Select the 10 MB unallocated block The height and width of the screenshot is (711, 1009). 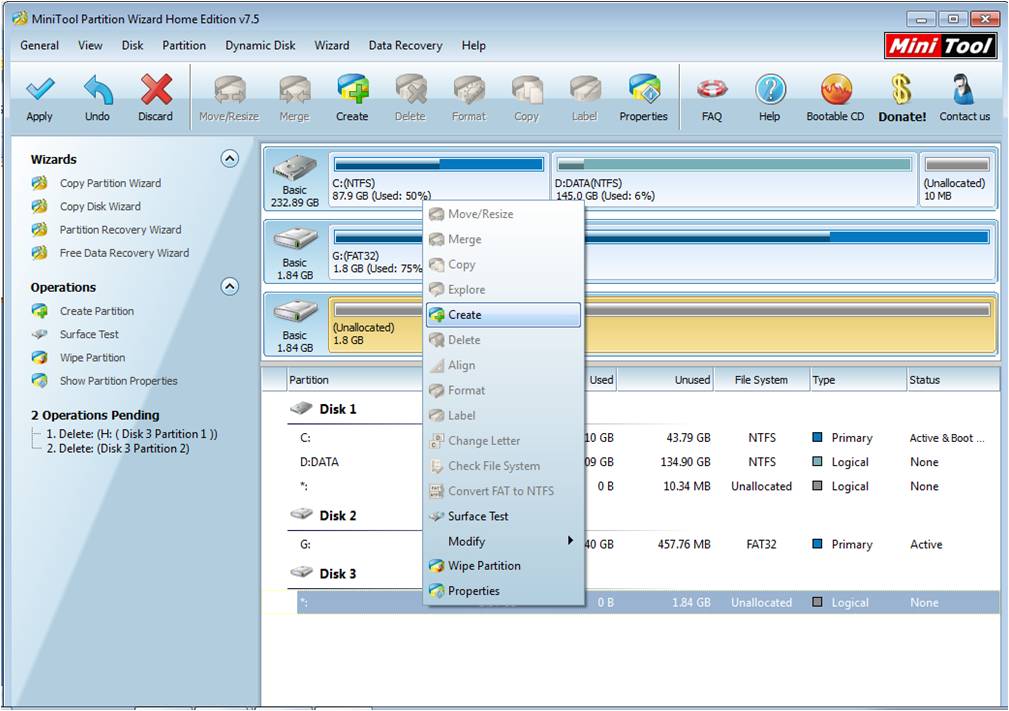pos(957,180)
